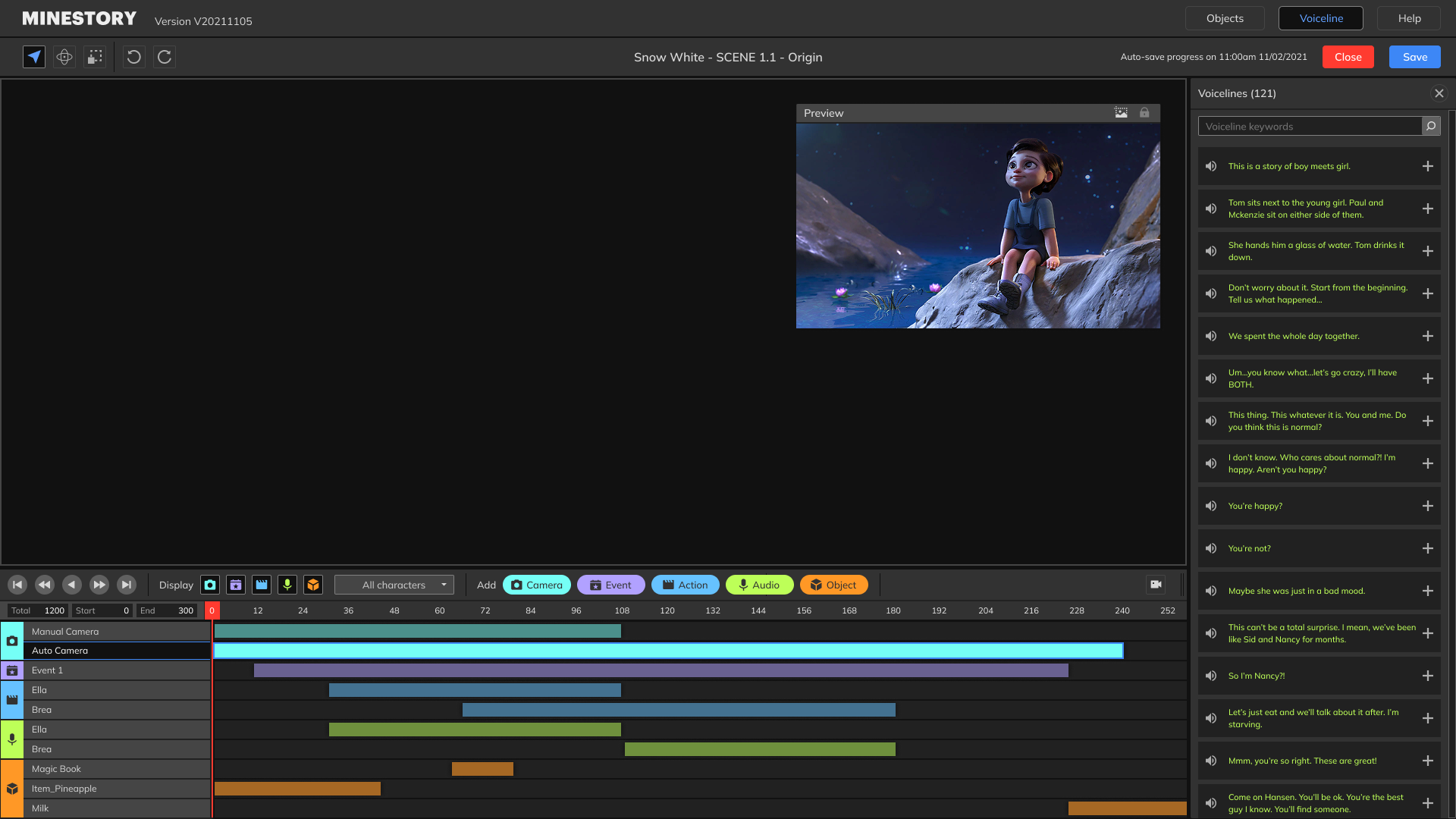Click the redo icon
This screenshot has height=819, width=1456.
(x=165, y=57)
